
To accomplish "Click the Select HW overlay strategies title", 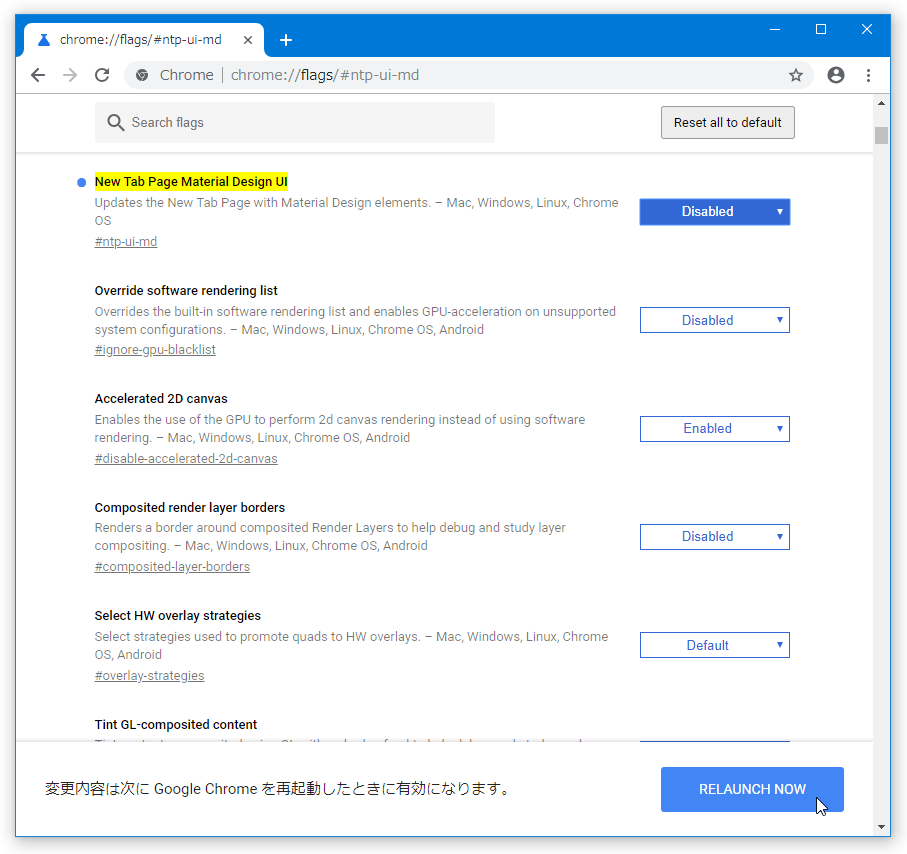I will (178, 616).
